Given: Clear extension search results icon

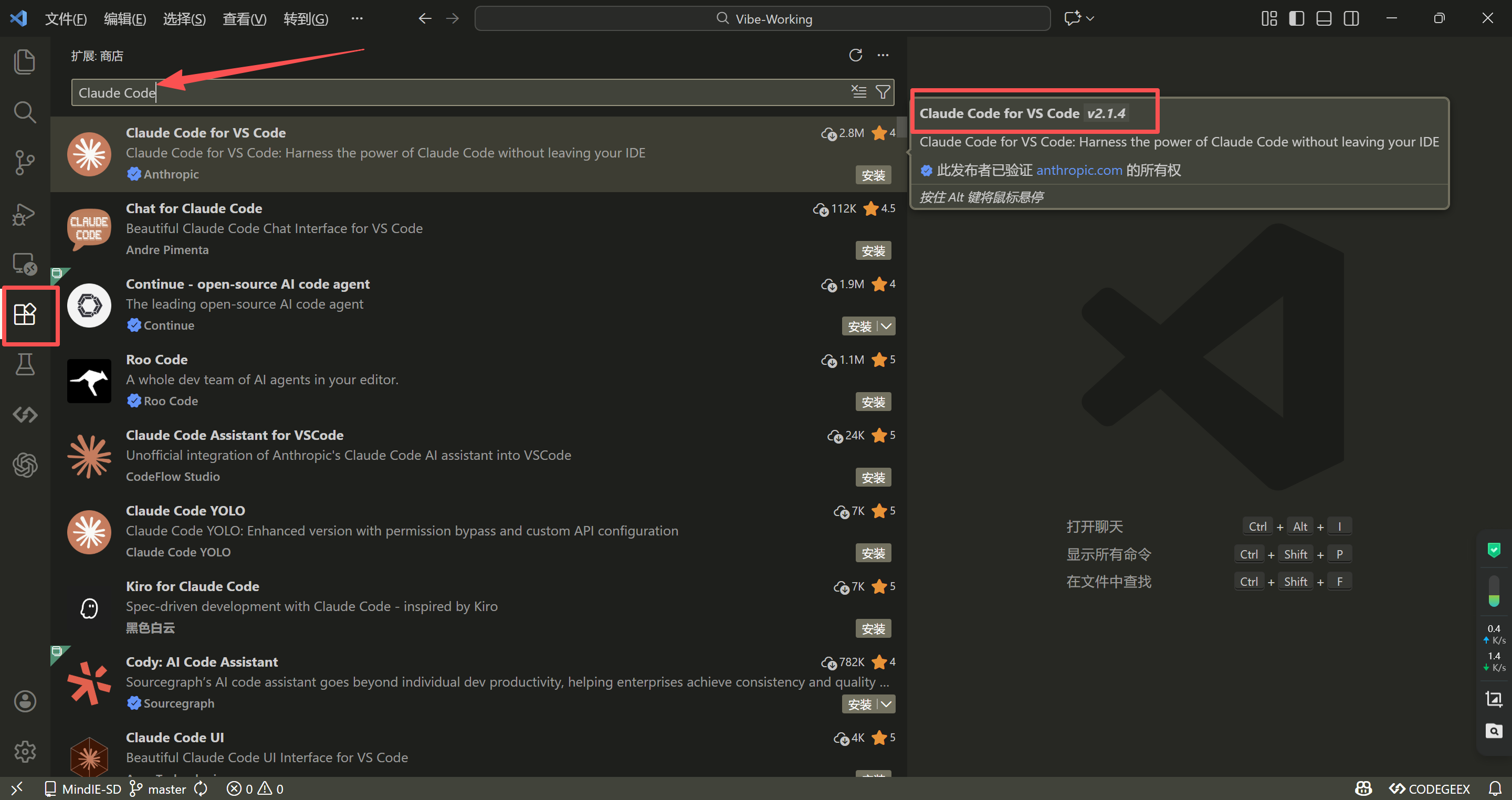Looking at the screenshot, I should (x=859, y=92).
